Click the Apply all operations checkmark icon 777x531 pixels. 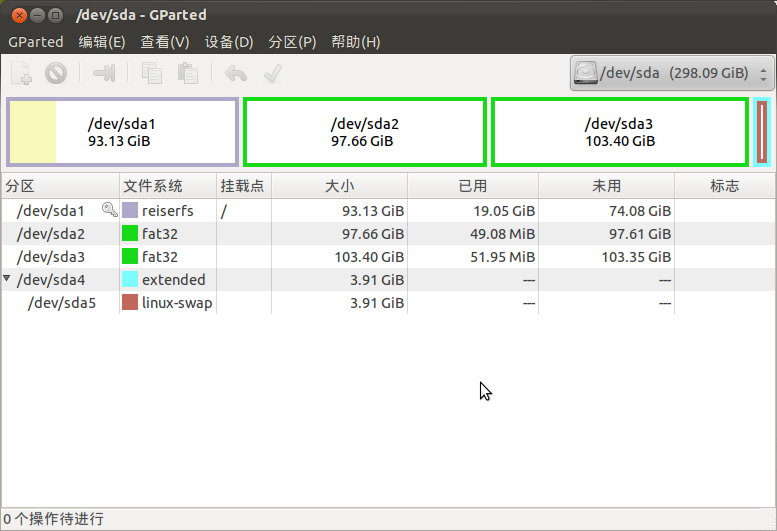click(273, 73)
